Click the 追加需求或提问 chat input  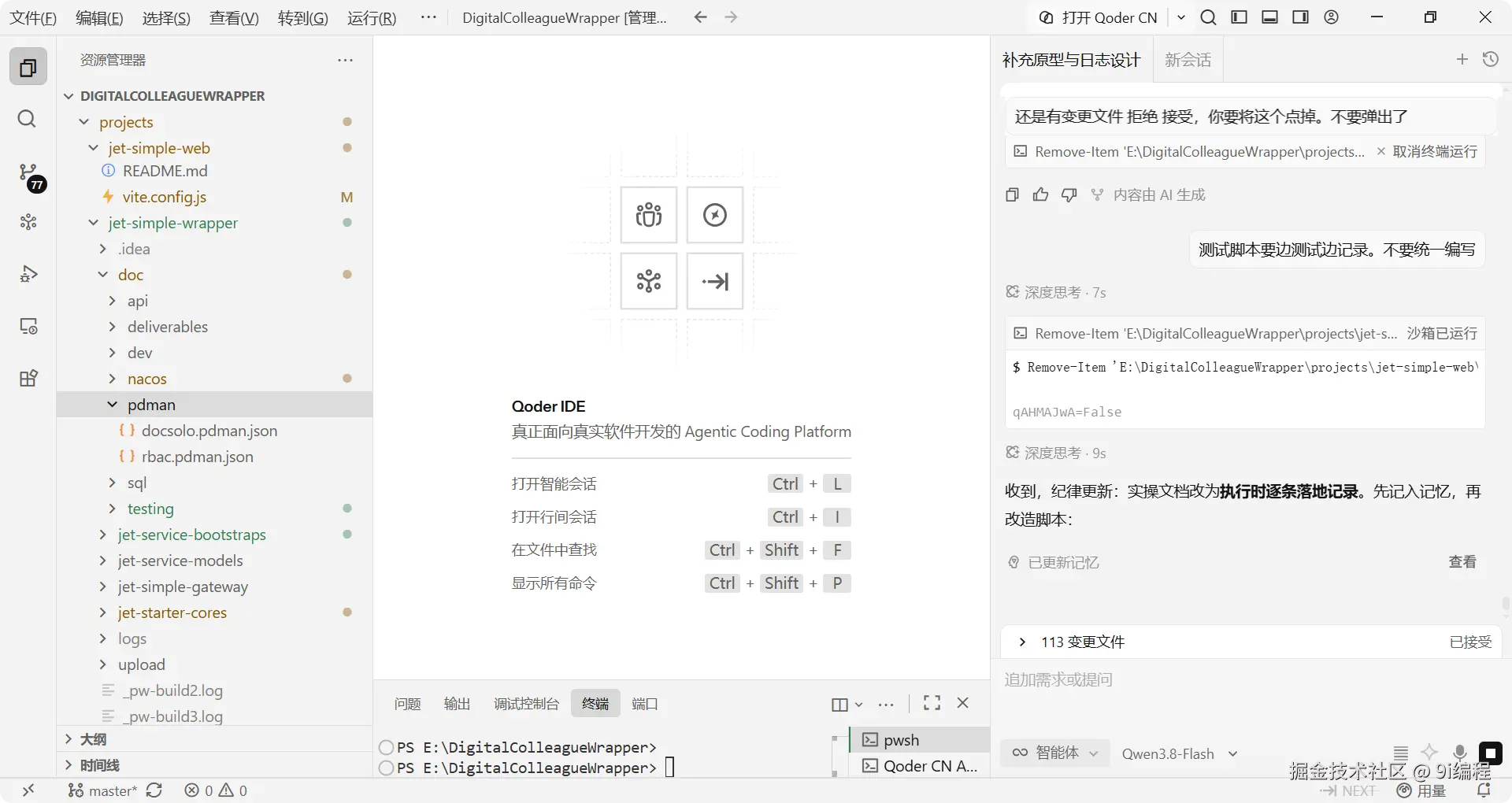point(1251,679)
